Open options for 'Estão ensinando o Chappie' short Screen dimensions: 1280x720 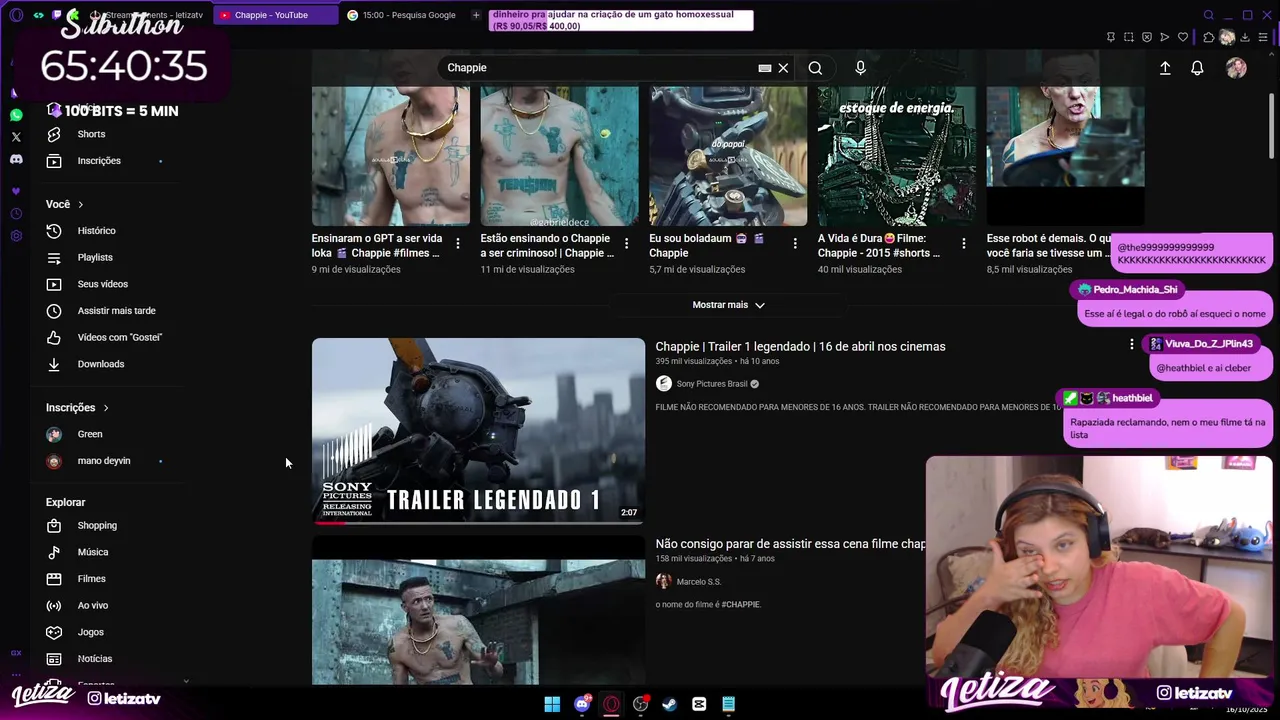tap(627, 243)
